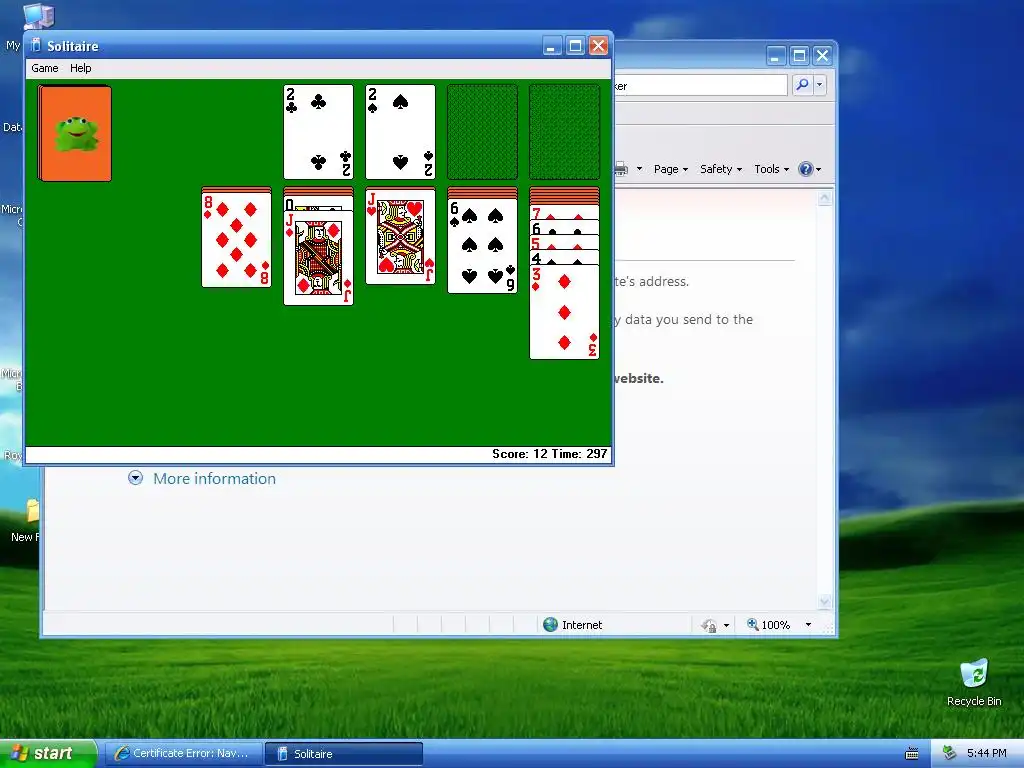Open the search provider dropdown arrow

tap(820, 85)
